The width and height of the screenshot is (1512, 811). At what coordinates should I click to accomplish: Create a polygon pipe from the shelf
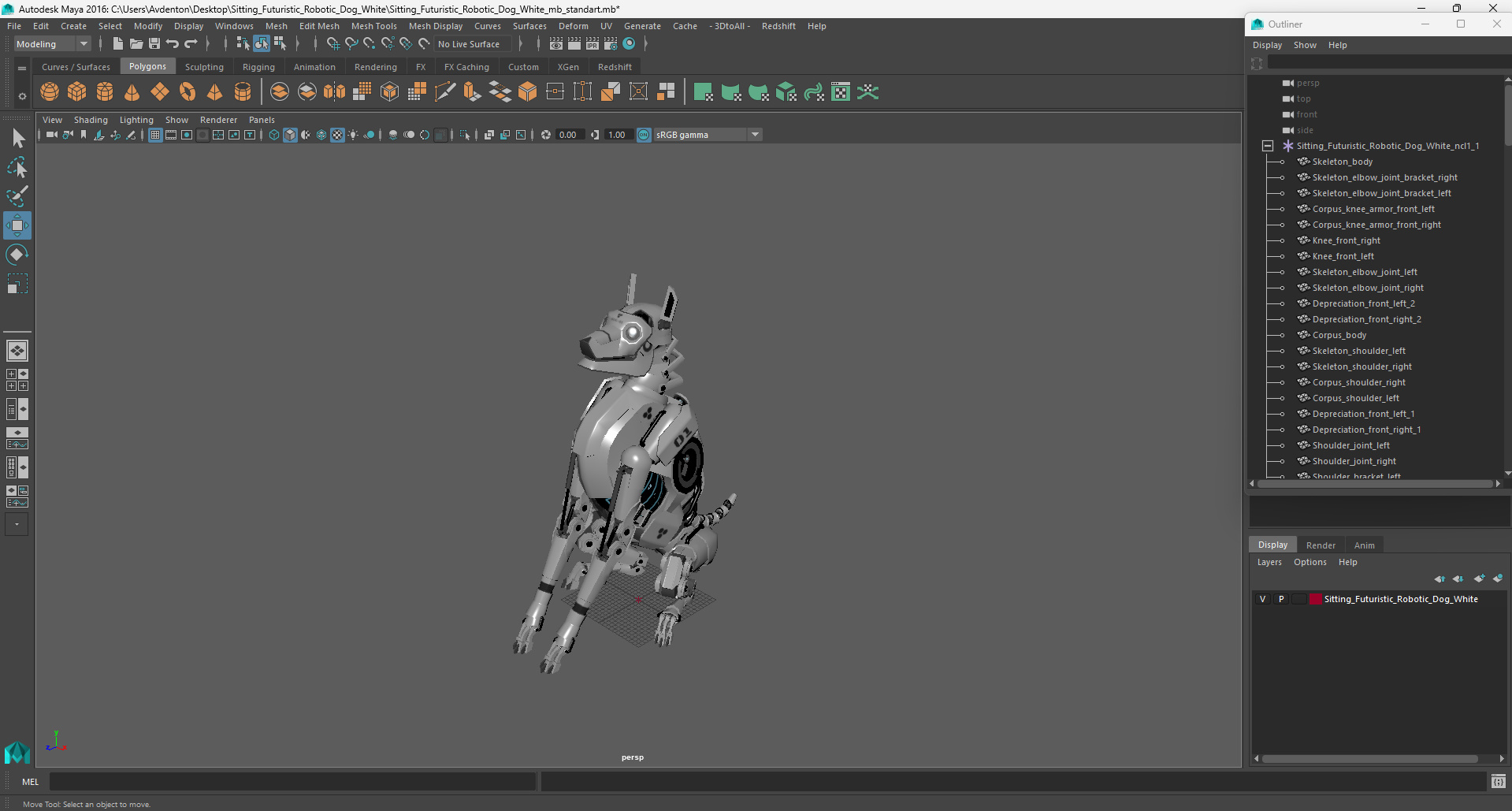coord(243,92)
